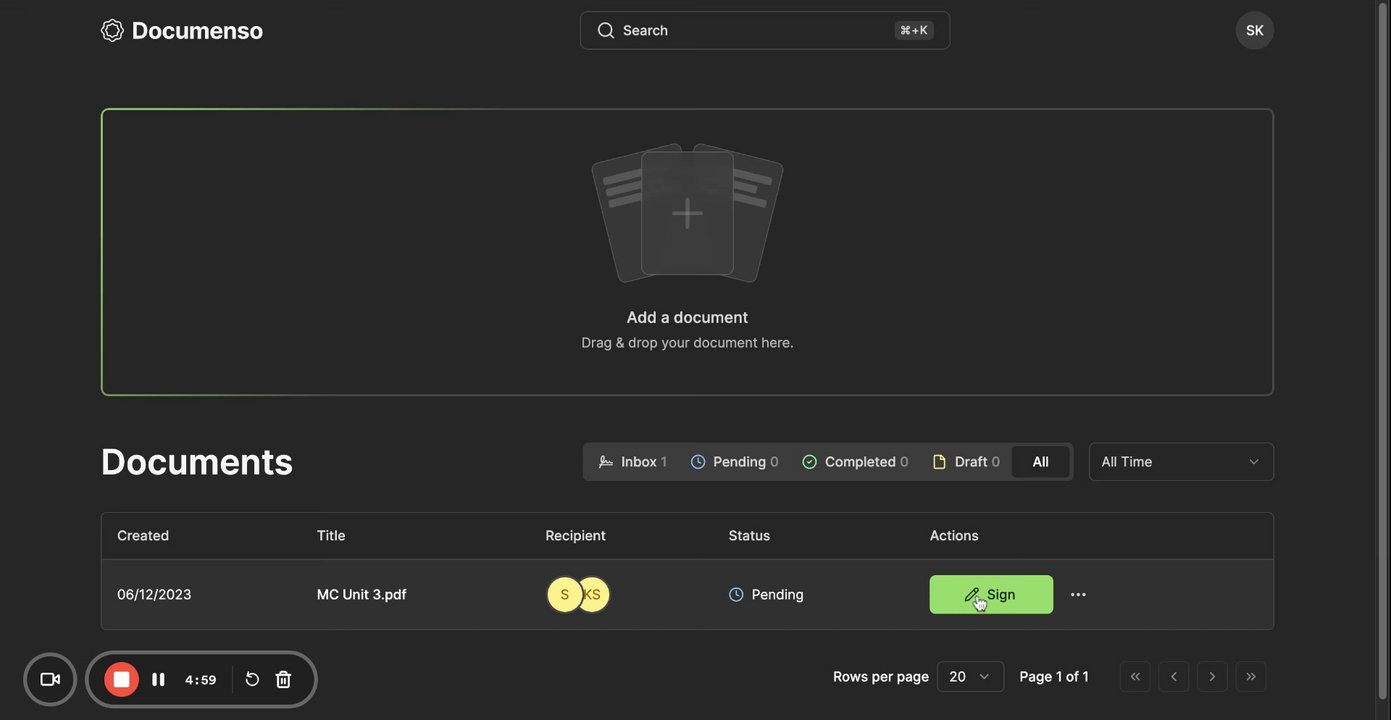Open the SK user avatar menu
The width and height of the screenshot is (1391, 720).
point(1254,30)
